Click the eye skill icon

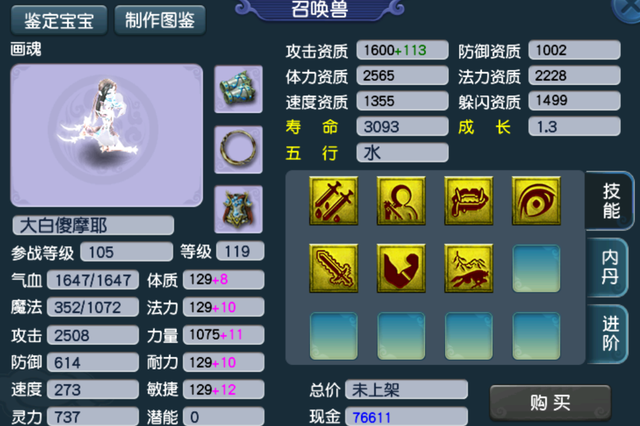(536, 201)
